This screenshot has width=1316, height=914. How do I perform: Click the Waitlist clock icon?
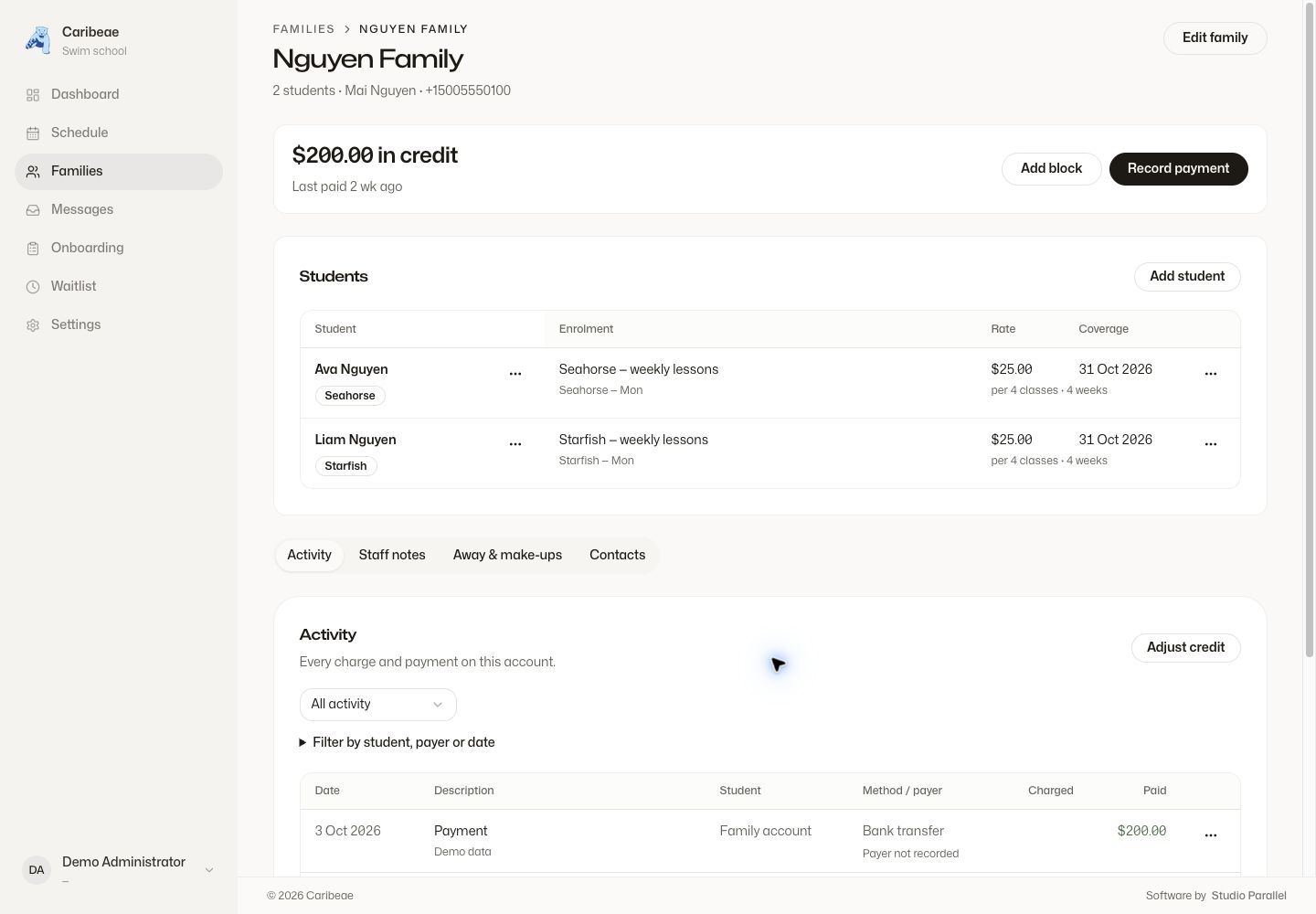pos(33,287)
